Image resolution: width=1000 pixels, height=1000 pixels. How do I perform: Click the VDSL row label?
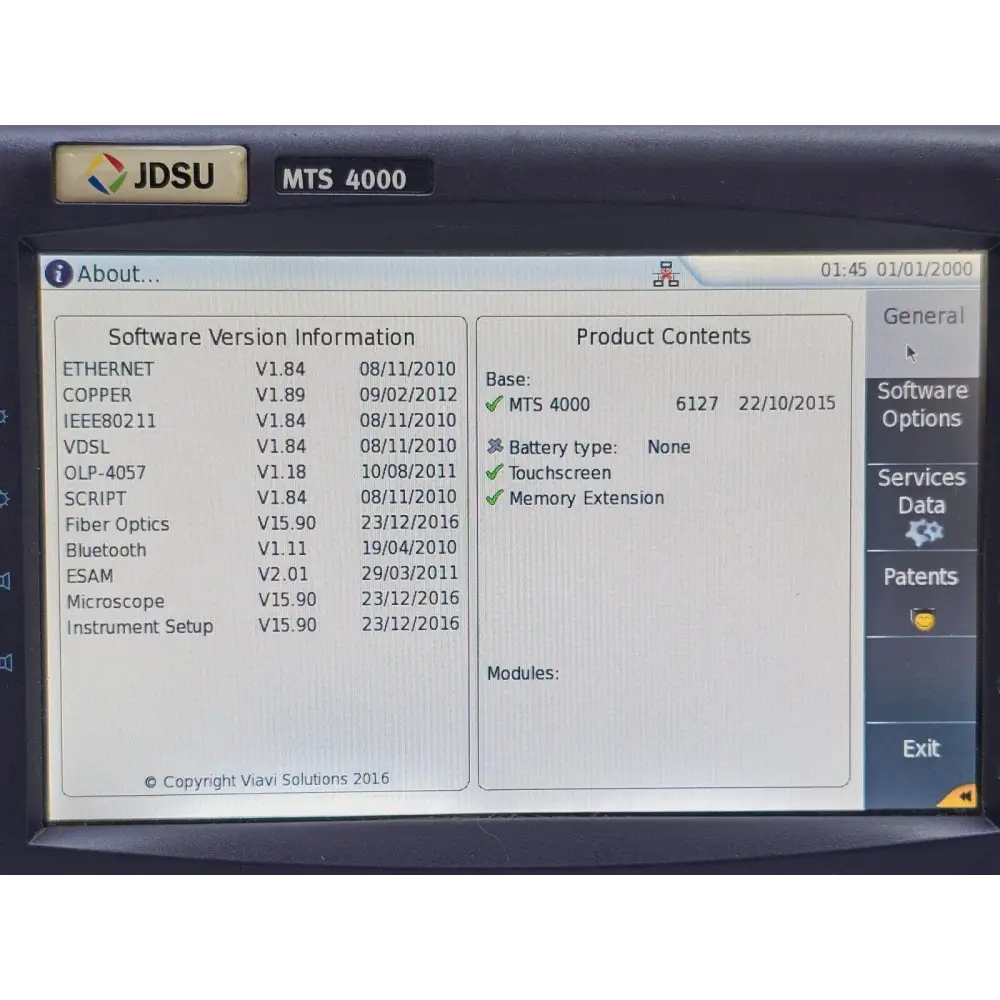click(86, 447)
